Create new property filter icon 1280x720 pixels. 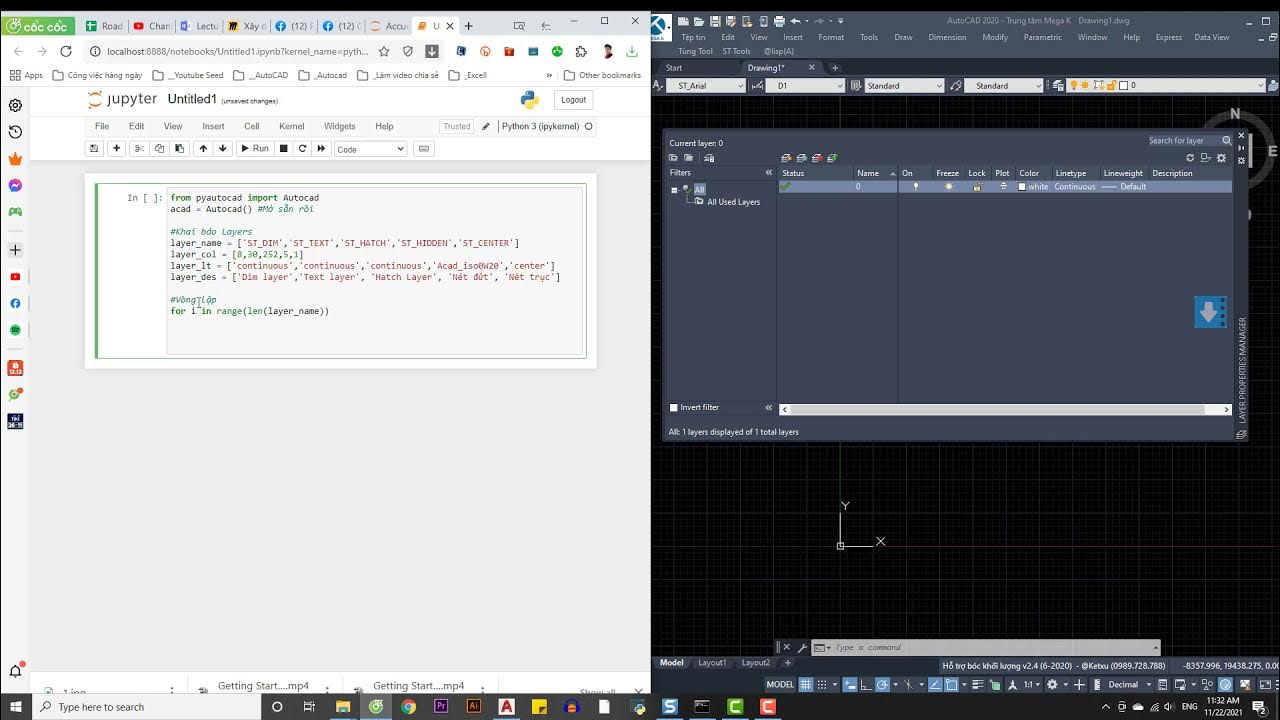coord(673,158)
